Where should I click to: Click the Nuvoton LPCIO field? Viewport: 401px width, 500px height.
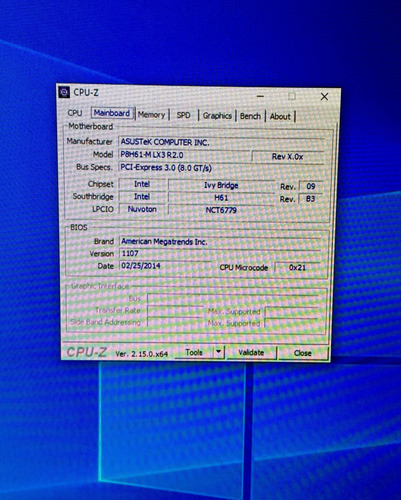point(142,209)
